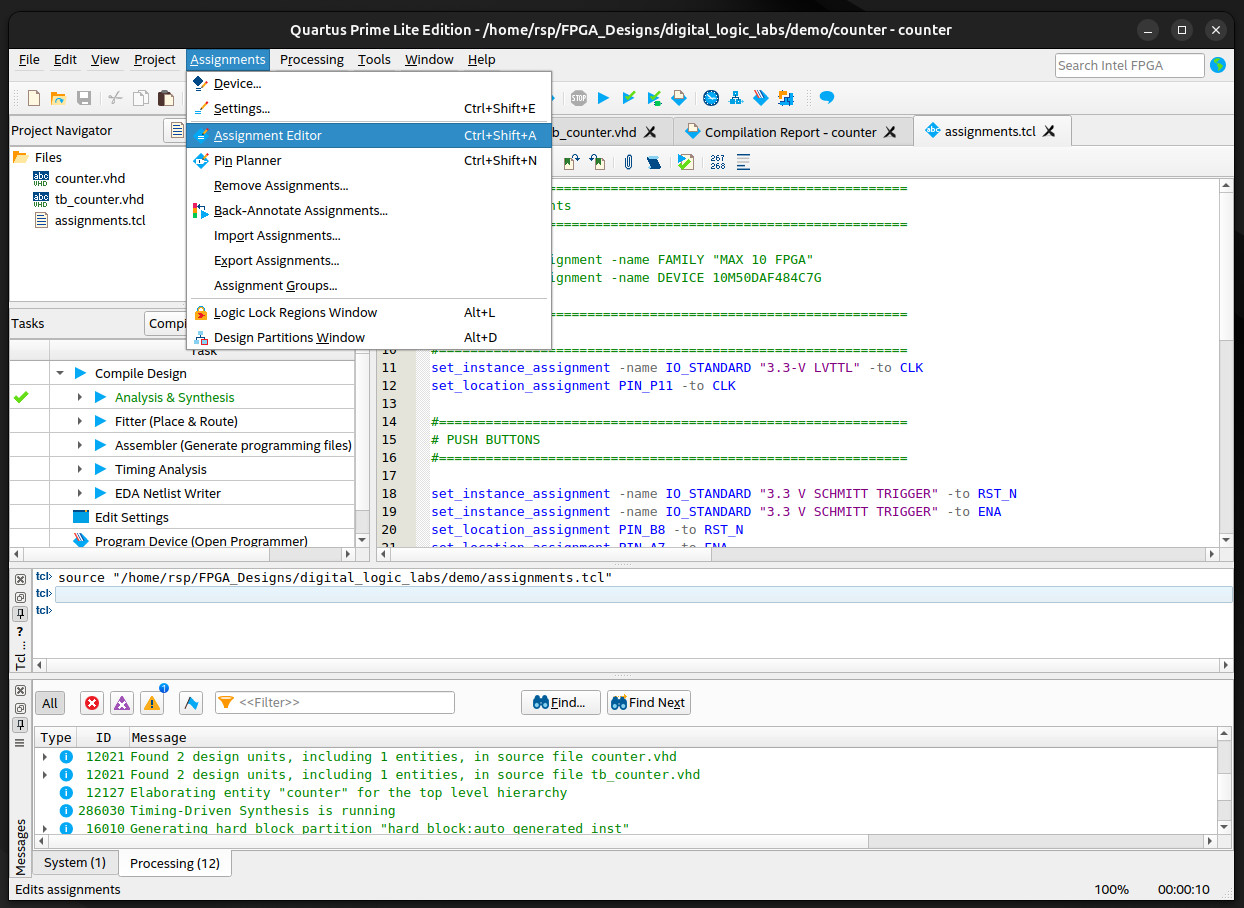Toggle the critical warning messages filter
The image size is (1244, 908).
[x=122, y=703]
